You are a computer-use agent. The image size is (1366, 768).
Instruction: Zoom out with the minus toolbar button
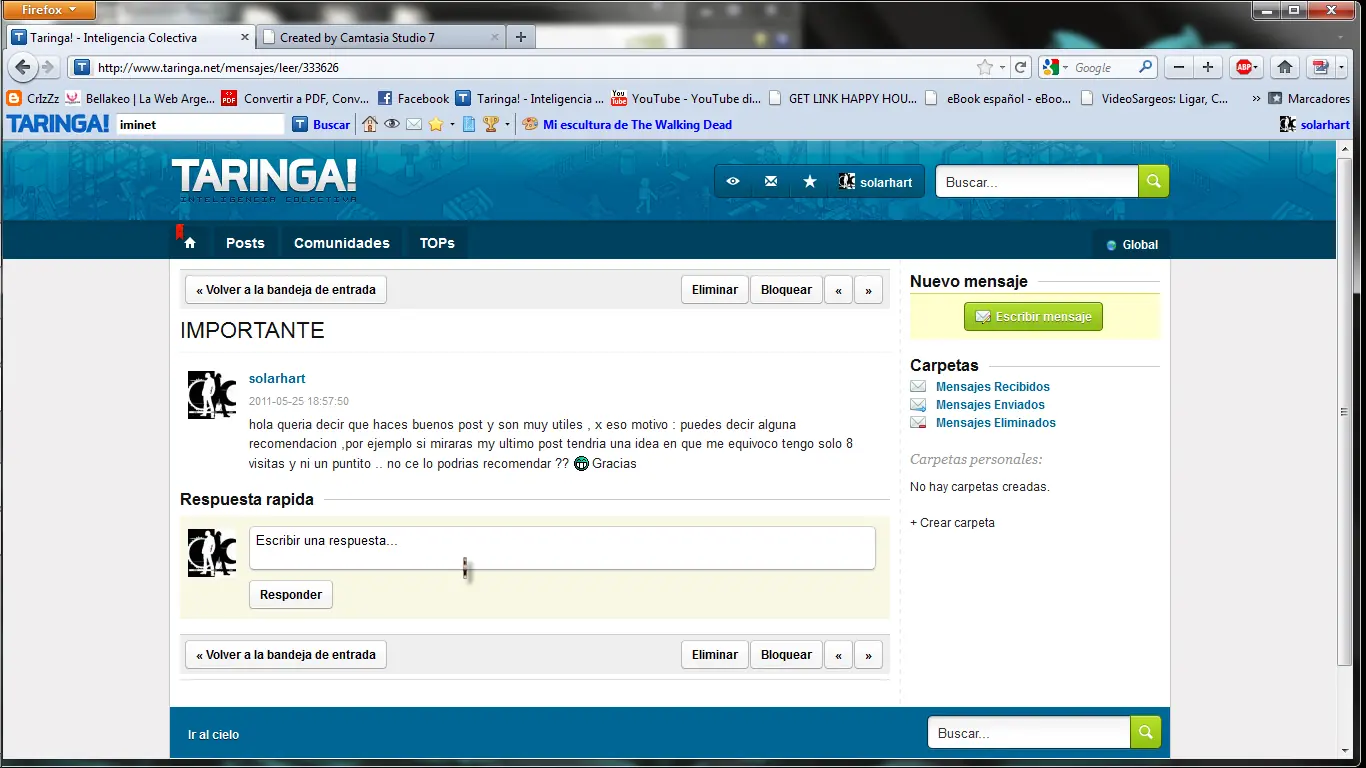click(1180, 67)
